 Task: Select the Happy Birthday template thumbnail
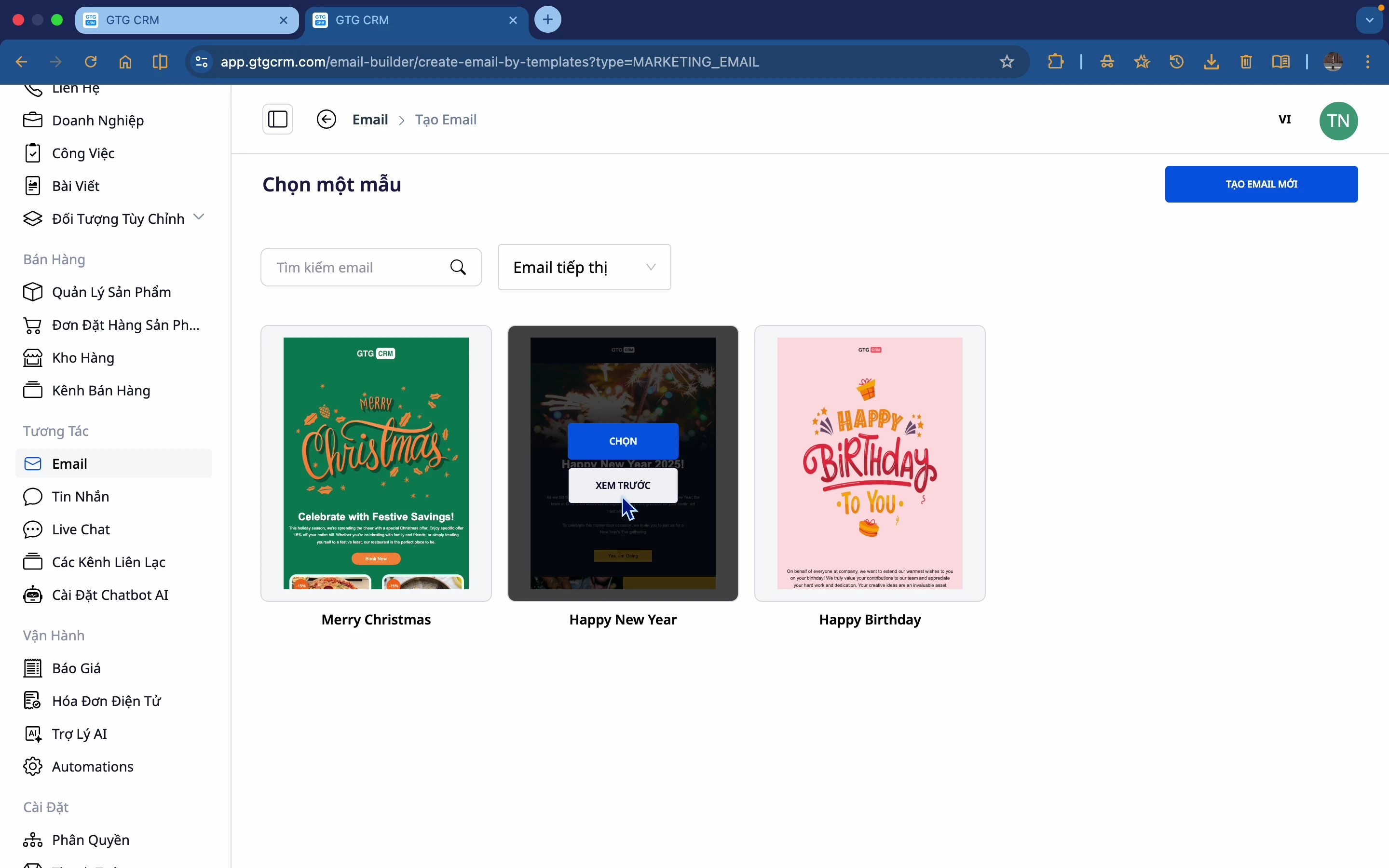[x=869, y=462]
